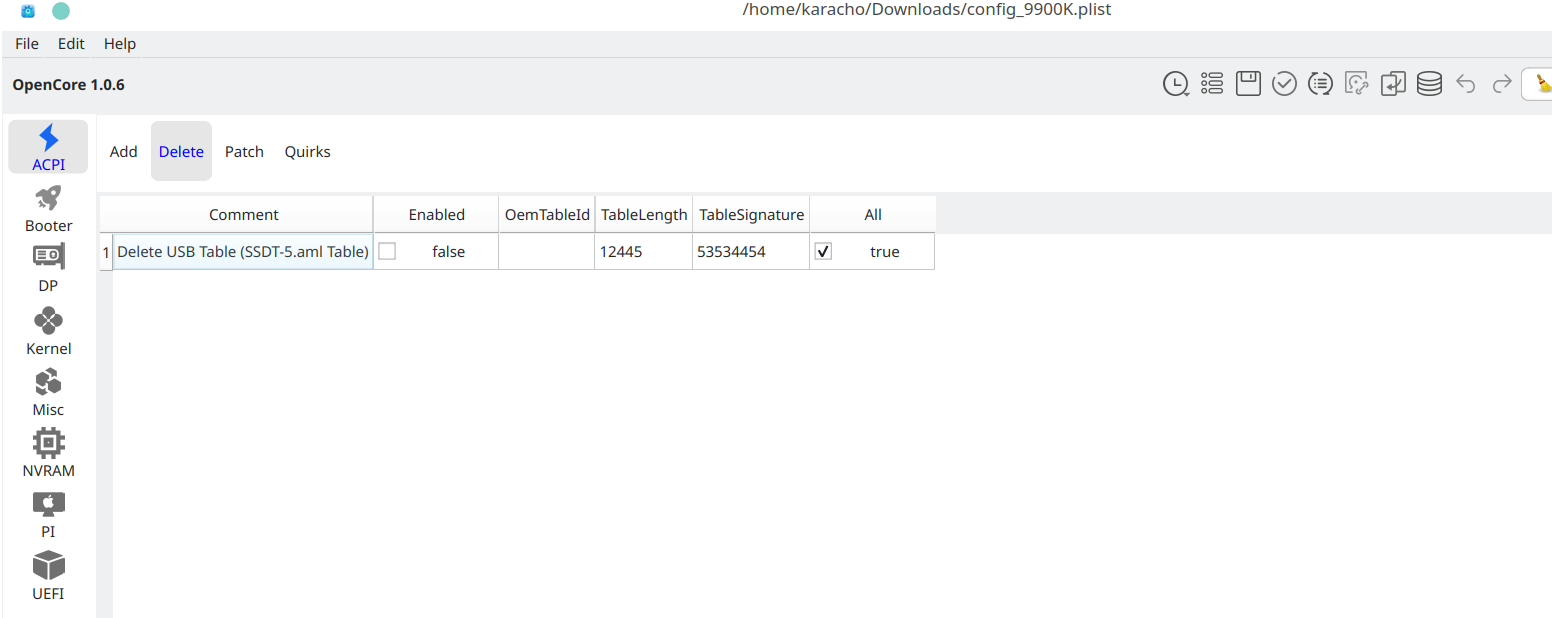Open the Help menu
1552x618 pixels.
pos(120,44)
